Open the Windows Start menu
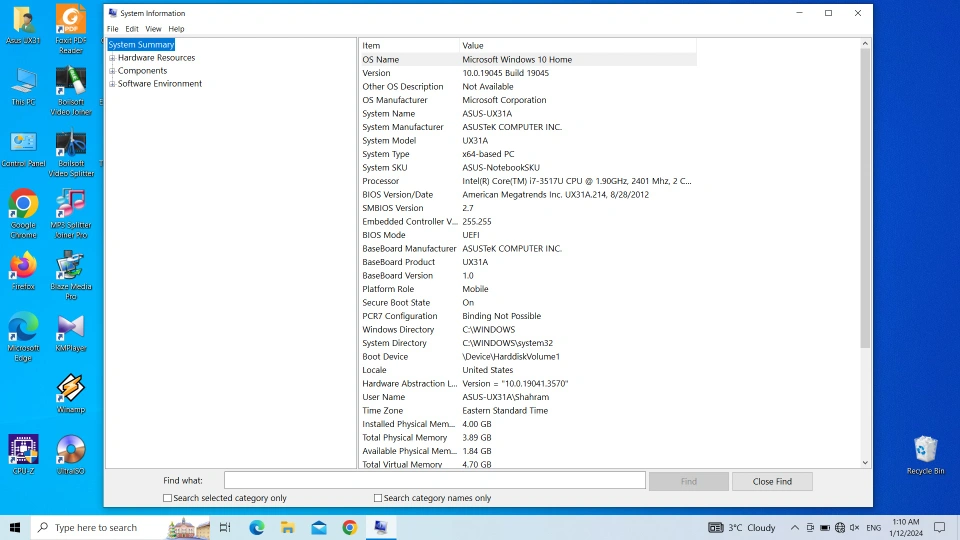Image resolution: width=960 pixels, height=540 pixels. click(15, 527)
